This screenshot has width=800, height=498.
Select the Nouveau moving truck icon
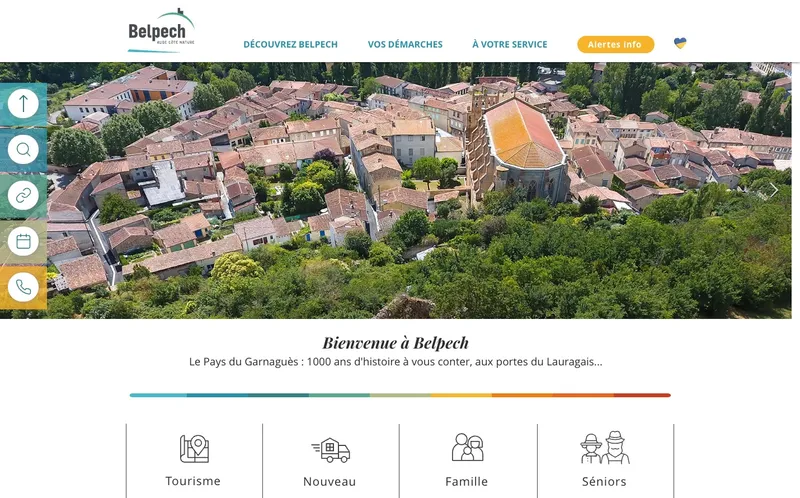coord(331,450)
